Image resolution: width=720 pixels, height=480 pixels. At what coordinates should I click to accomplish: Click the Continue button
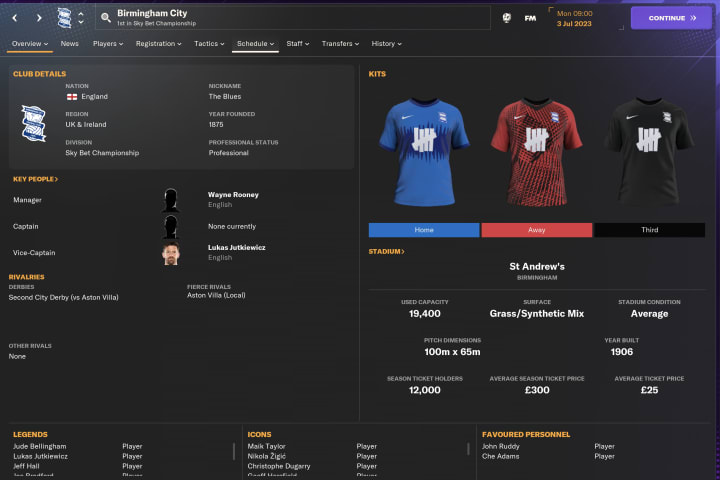tap(671, 18)
